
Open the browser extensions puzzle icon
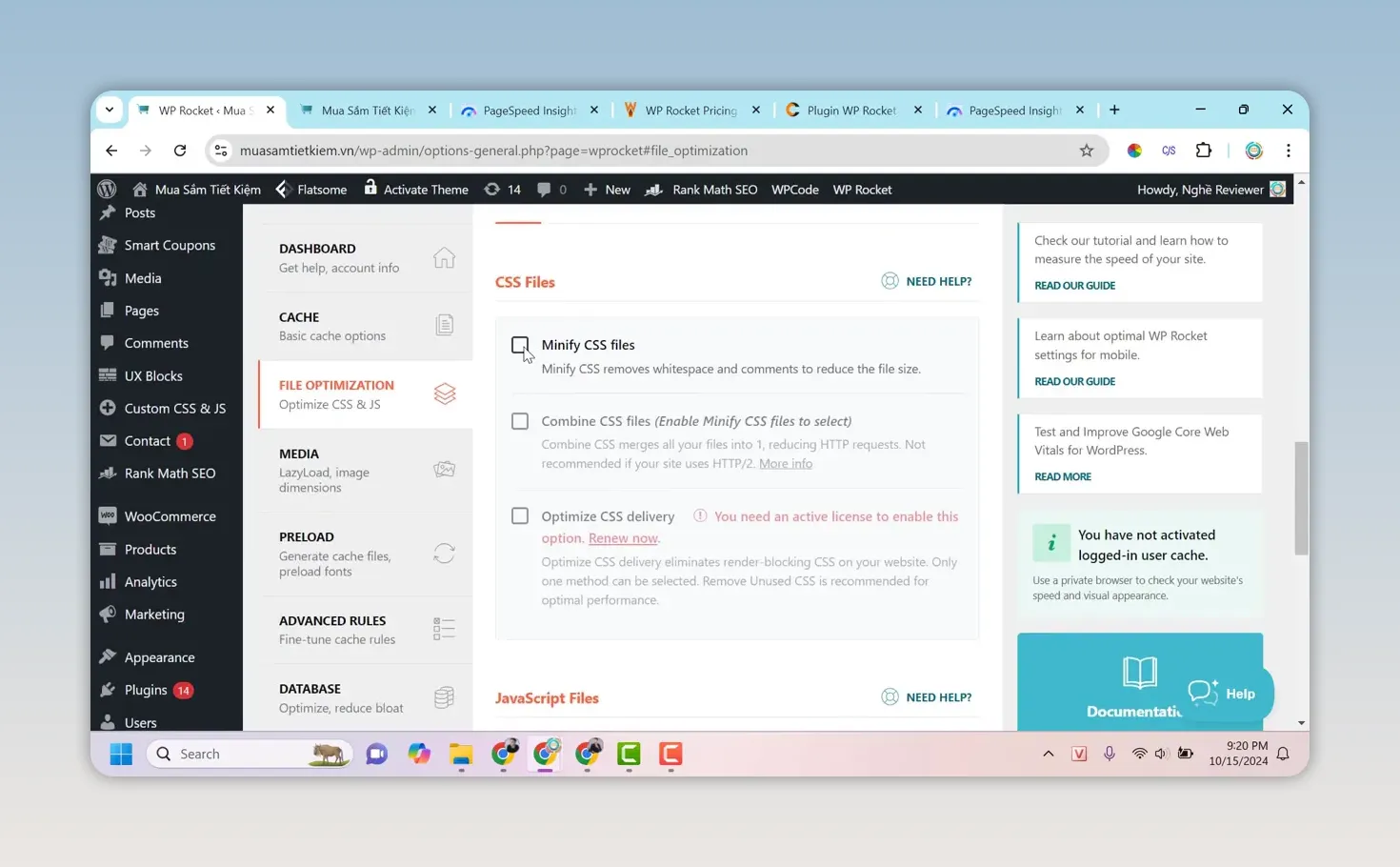pos(1204,151)
